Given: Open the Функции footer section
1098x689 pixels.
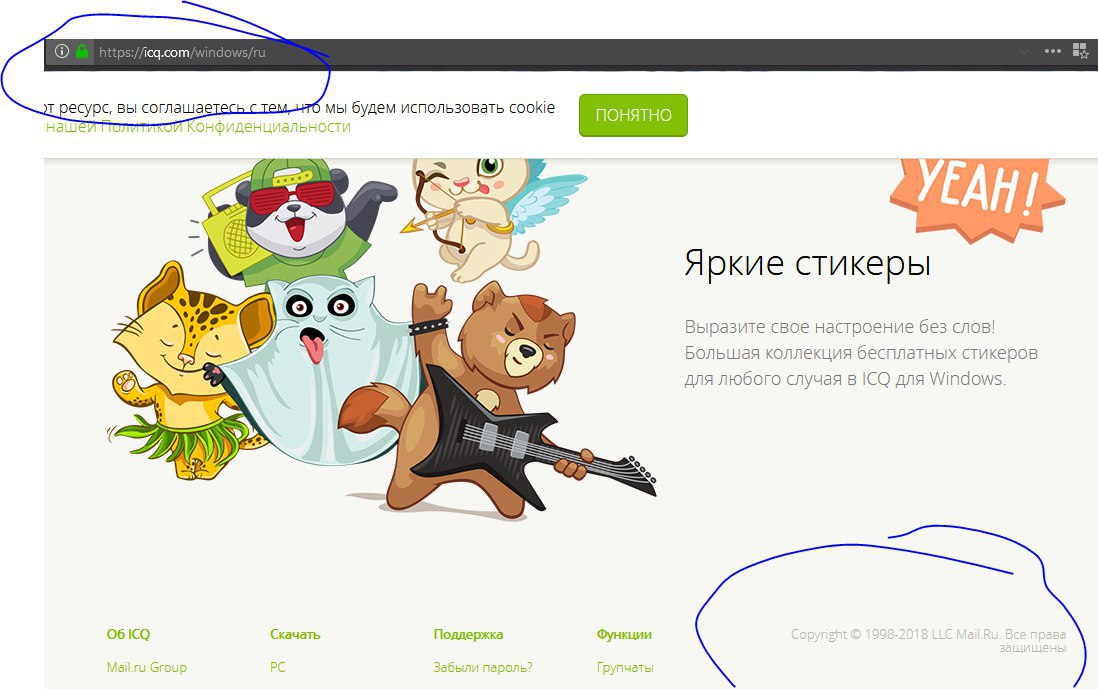Looking at the screenshot, I should (x=624, y=634).
